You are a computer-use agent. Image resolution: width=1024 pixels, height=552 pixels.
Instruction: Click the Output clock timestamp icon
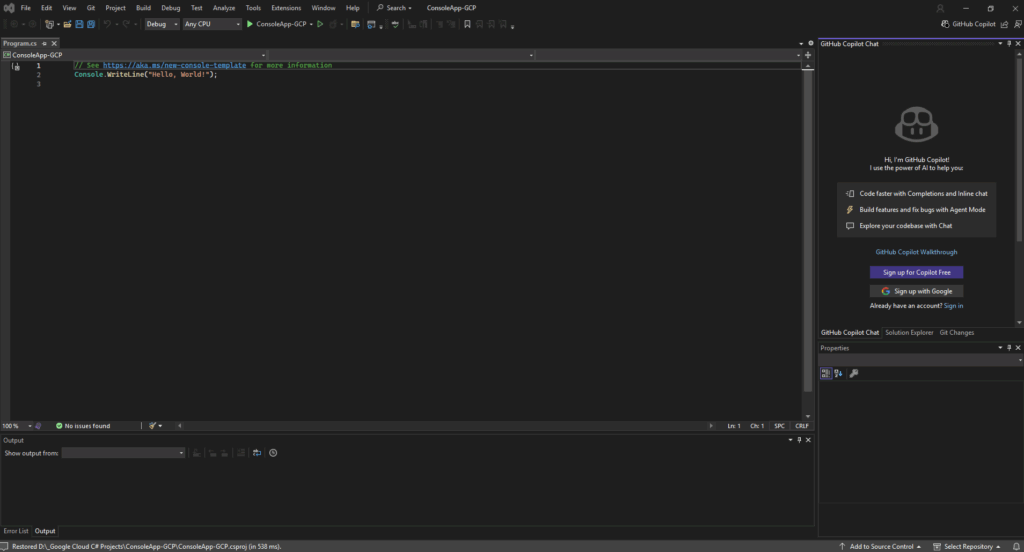pos(273,453)
